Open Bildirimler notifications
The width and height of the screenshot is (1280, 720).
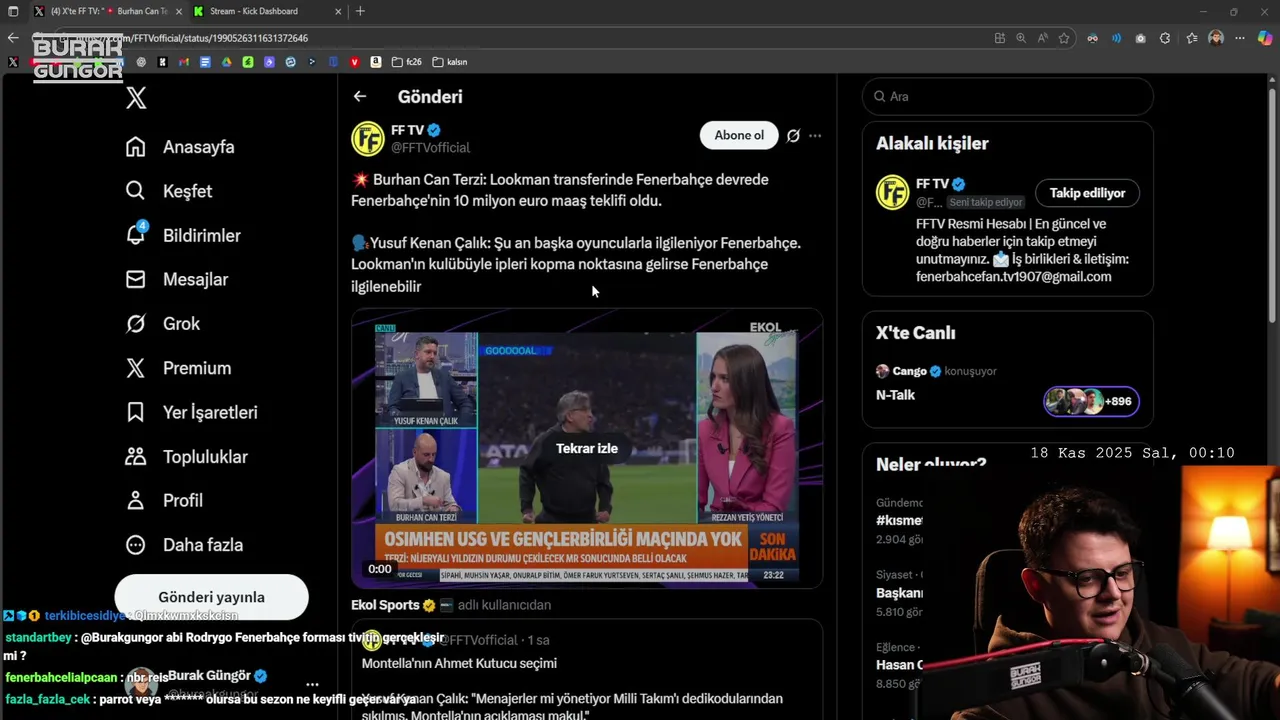183,235
